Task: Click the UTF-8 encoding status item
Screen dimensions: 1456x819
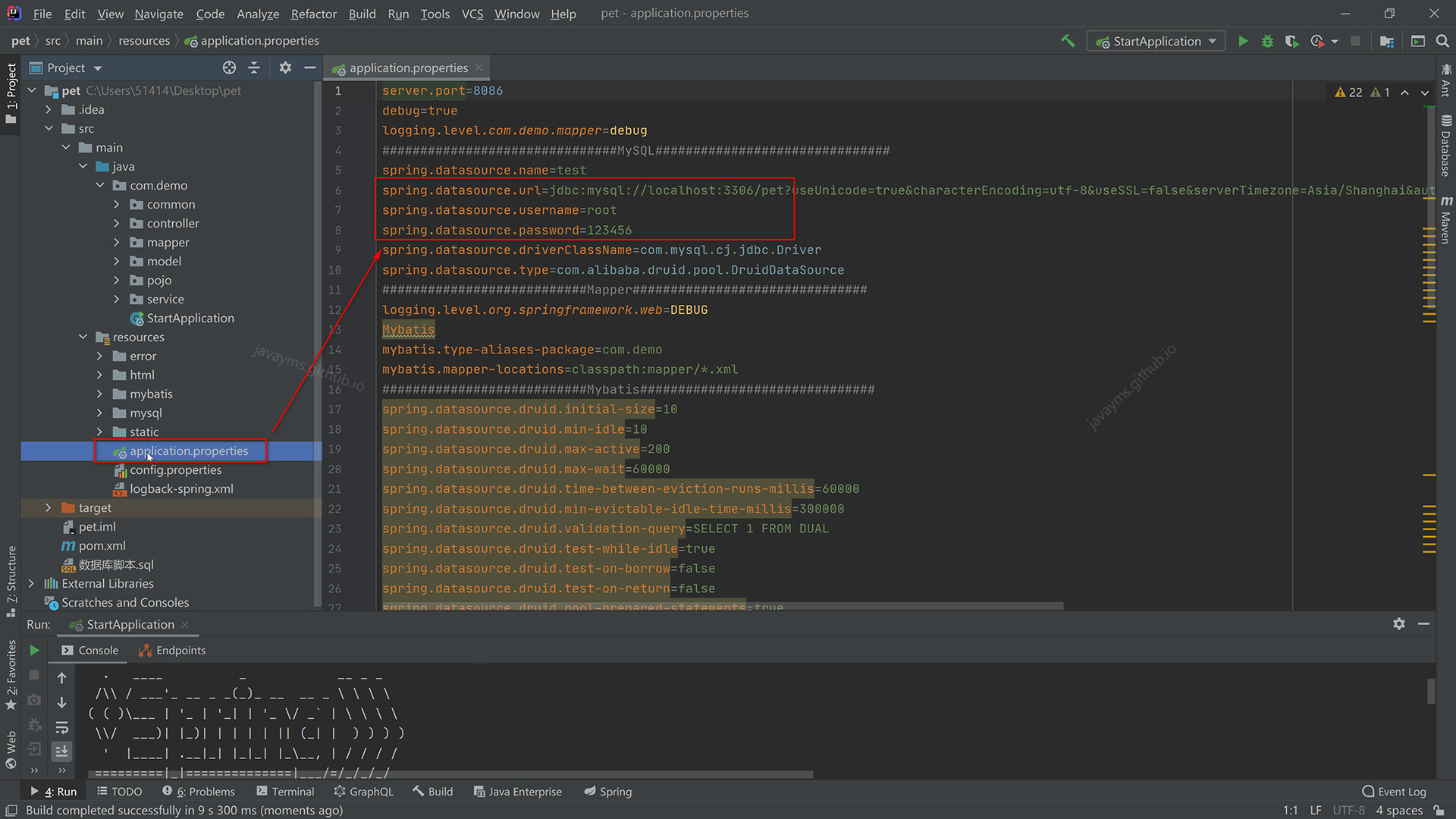Action: click(1348, 810)
